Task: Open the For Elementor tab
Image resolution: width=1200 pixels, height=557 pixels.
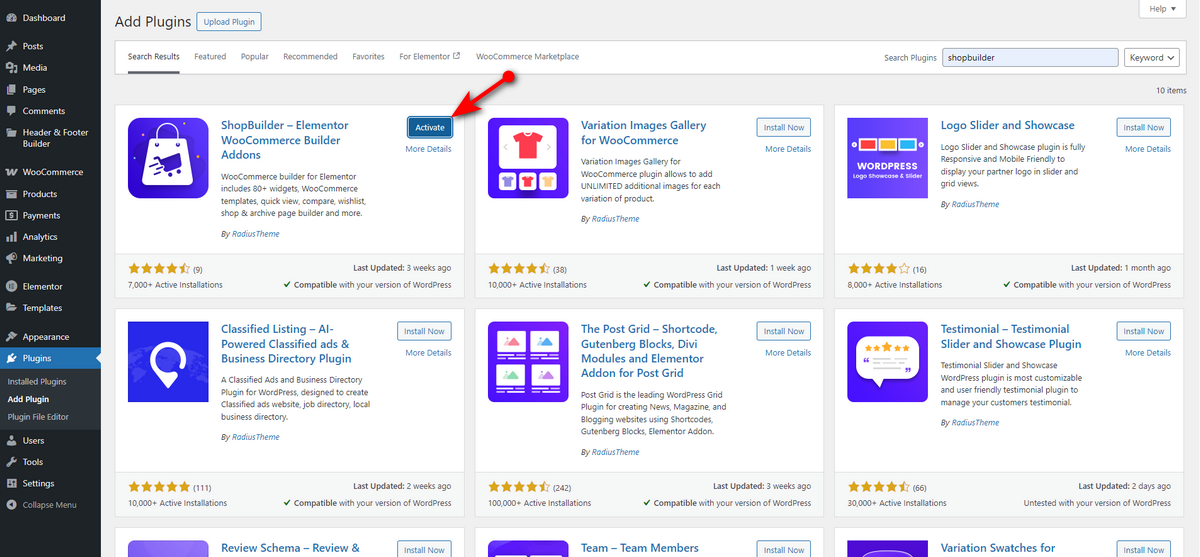Action: pyautogui.click(x=430, y=57)
